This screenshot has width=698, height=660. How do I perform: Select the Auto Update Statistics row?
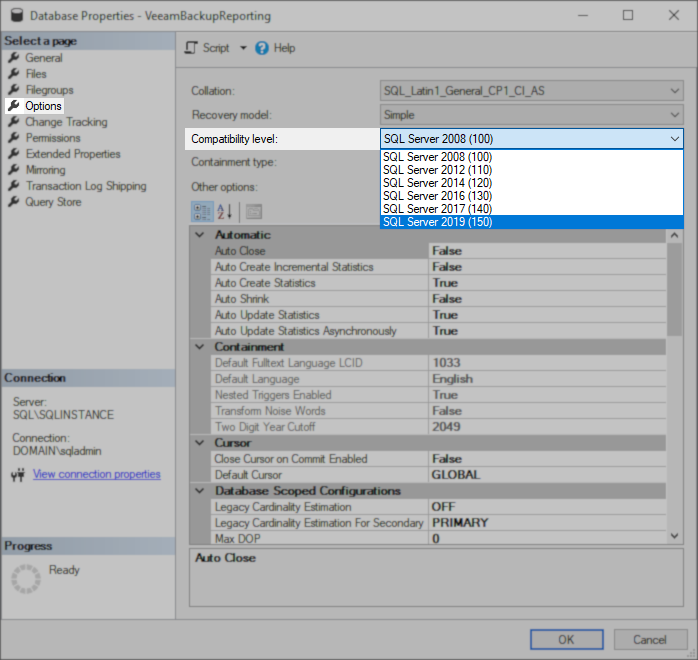click(438, 315)
